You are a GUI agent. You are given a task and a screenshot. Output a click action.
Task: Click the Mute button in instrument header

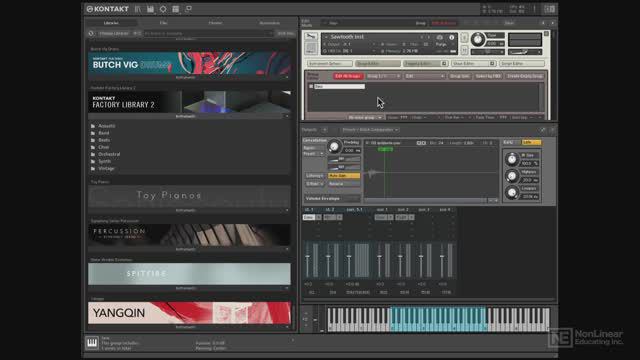pos(464,50)
